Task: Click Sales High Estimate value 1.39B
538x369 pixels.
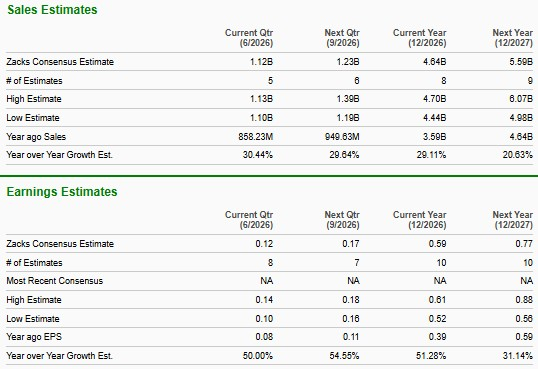Action: (348, 99)
